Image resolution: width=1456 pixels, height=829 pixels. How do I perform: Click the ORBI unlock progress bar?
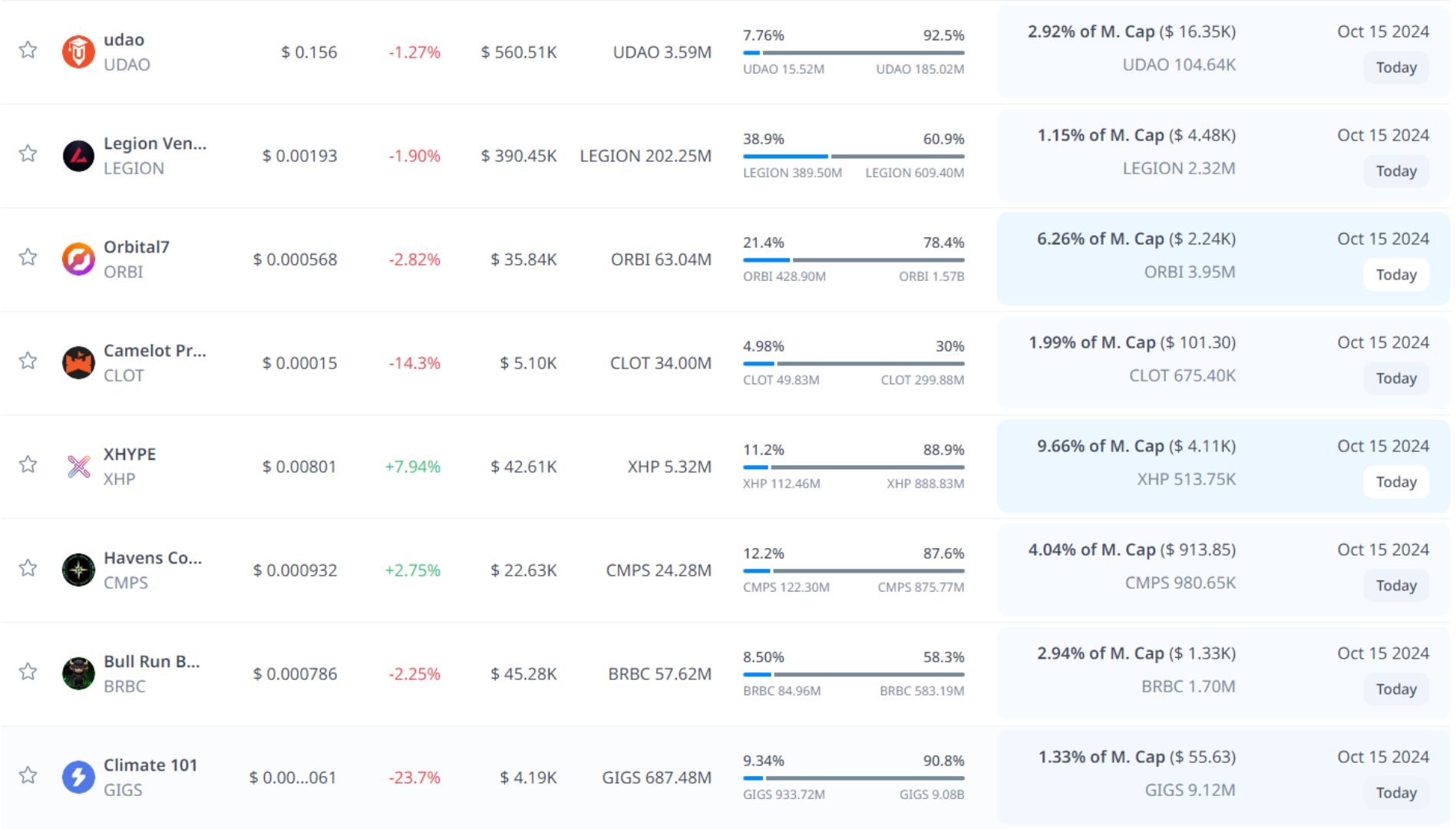853,260
